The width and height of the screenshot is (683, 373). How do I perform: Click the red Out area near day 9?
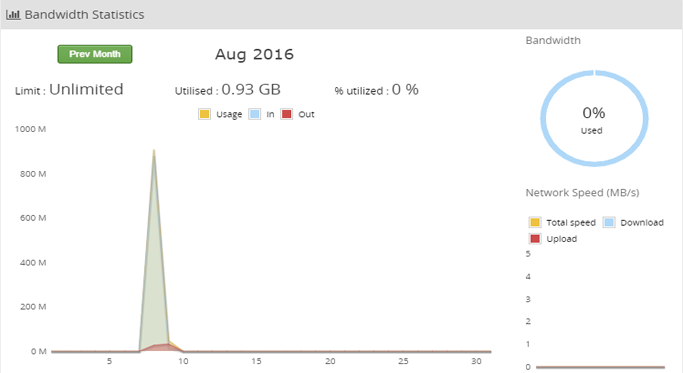coord(166,347)
